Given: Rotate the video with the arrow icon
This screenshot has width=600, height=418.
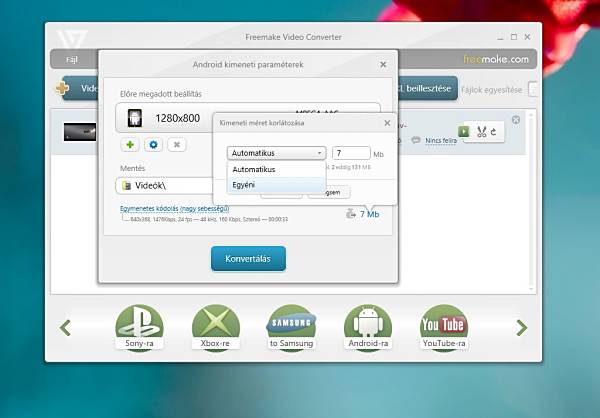Looking at the screenshot, I should 494,132.
